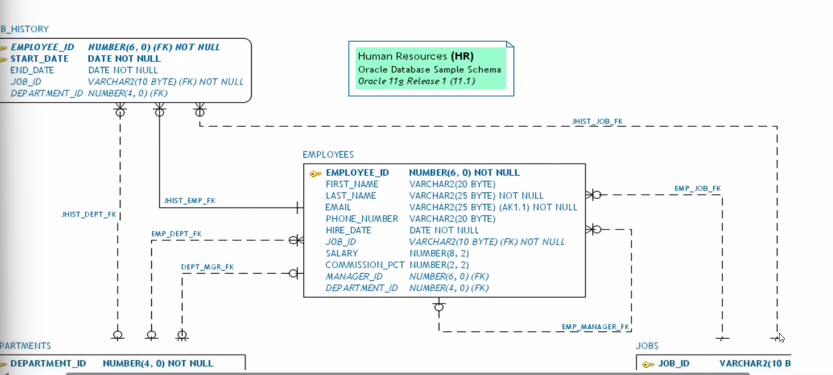The width and height of the screenshot is (833, 375).
Task: Select the DEPARTMENT_ID column in DEPARTMENTS table
Action: [48, 364]
